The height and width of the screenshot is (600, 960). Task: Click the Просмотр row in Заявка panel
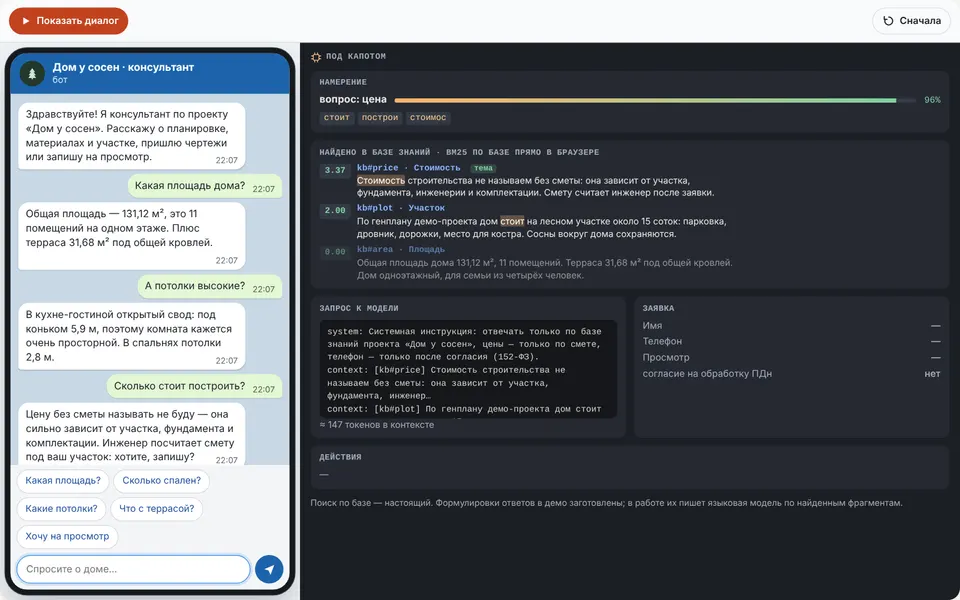coord(791,358)
